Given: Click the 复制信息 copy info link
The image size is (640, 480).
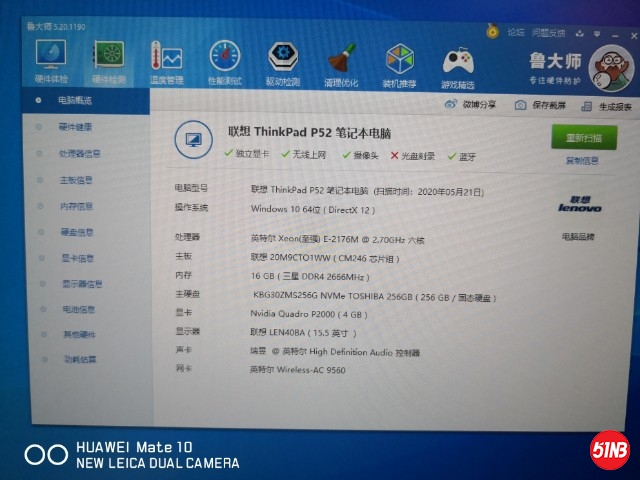Looking at the screenshot, I should tap(582, 160).
